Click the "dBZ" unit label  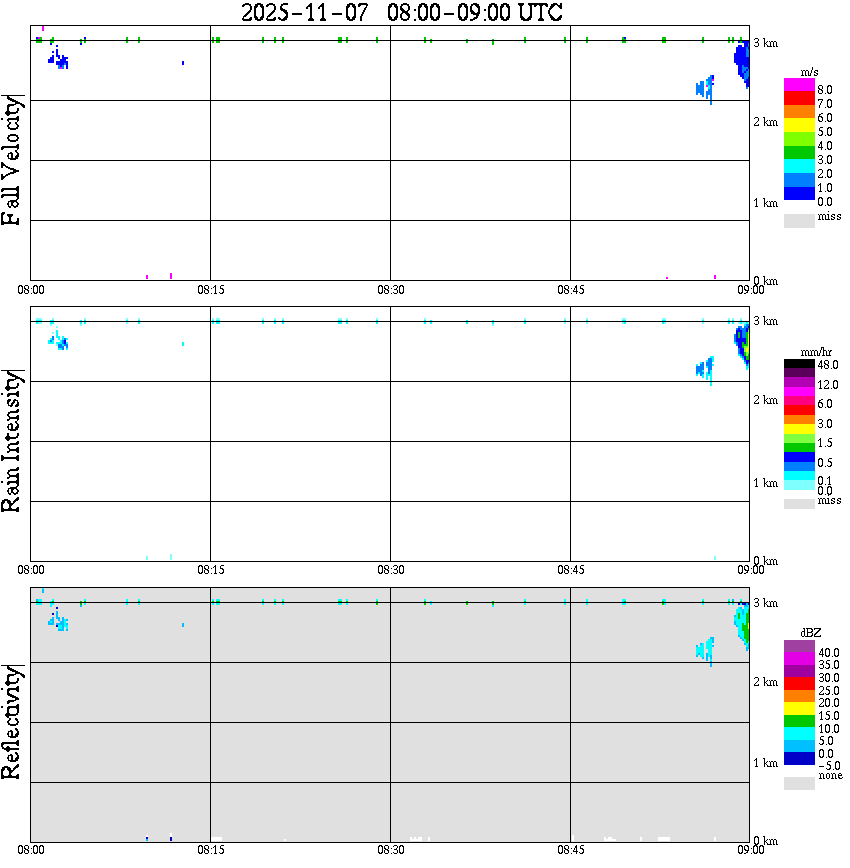coord(811,633)
